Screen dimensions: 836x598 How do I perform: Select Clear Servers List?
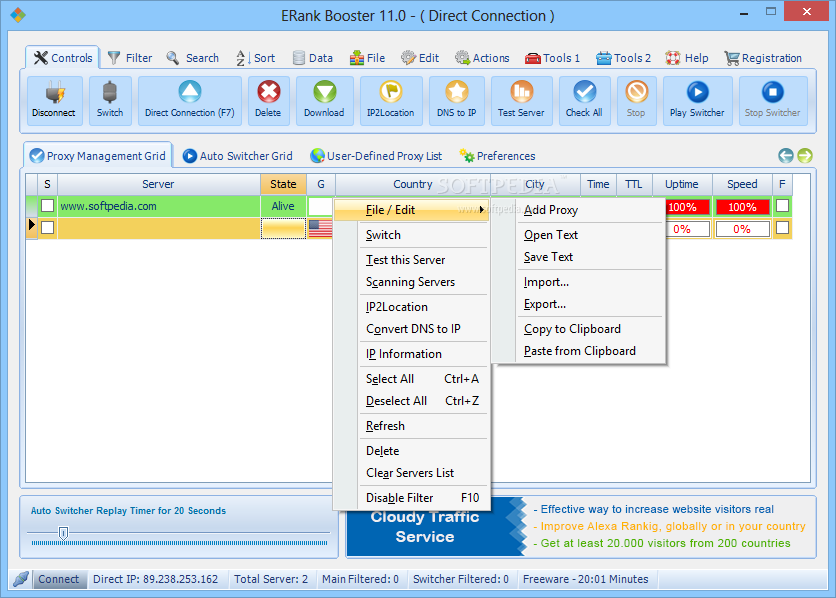pyautogui.click(x=411, y=473)
